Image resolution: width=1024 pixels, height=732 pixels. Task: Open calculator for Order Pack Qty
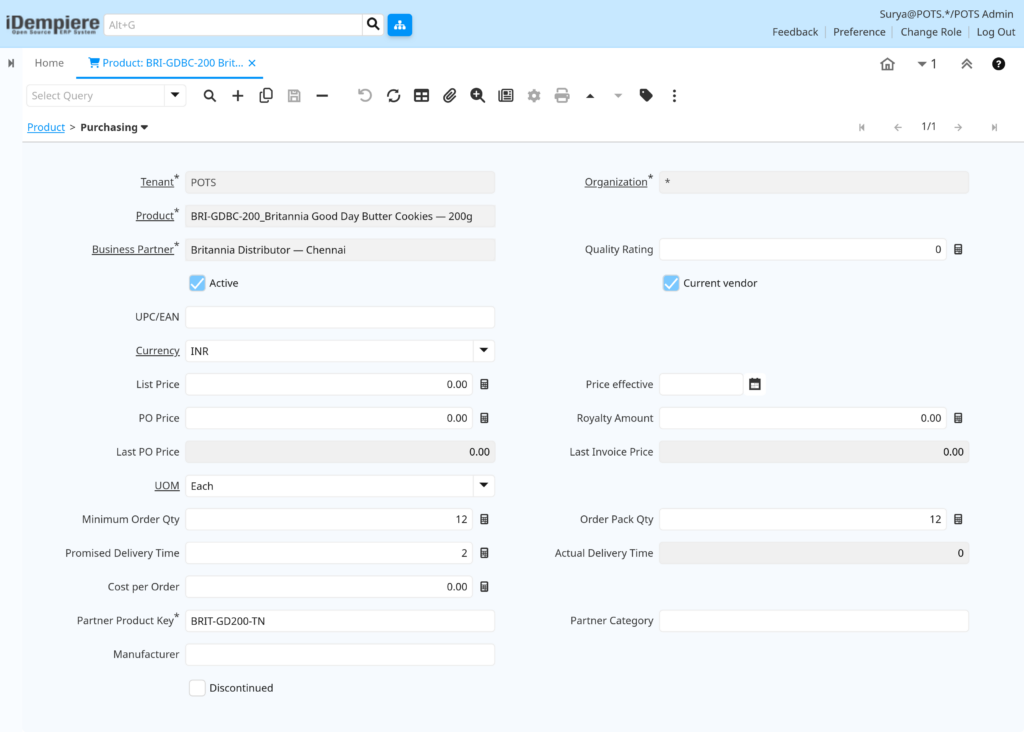[x=958, y=519]
